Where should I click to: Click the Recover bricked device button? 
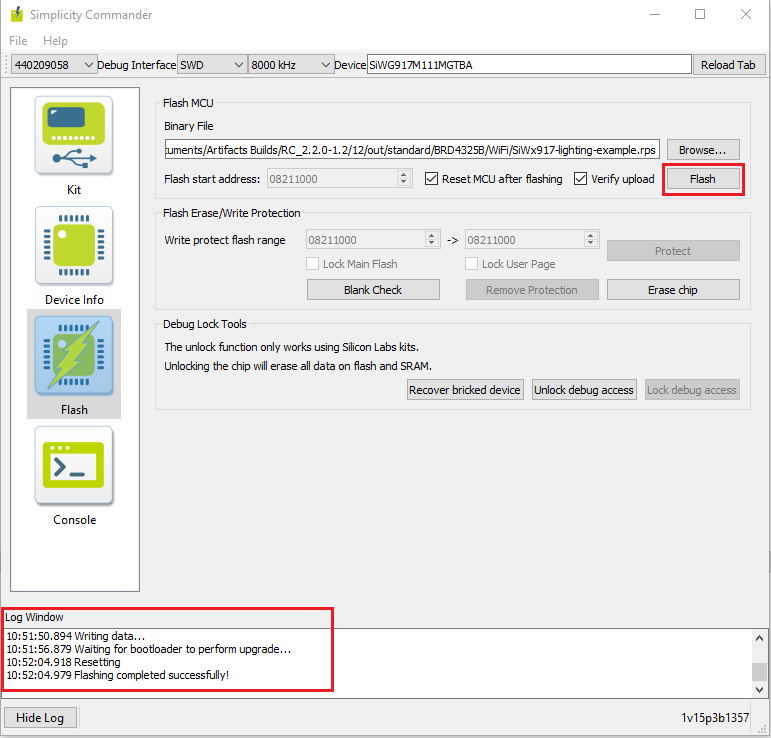tap(465, 390)
